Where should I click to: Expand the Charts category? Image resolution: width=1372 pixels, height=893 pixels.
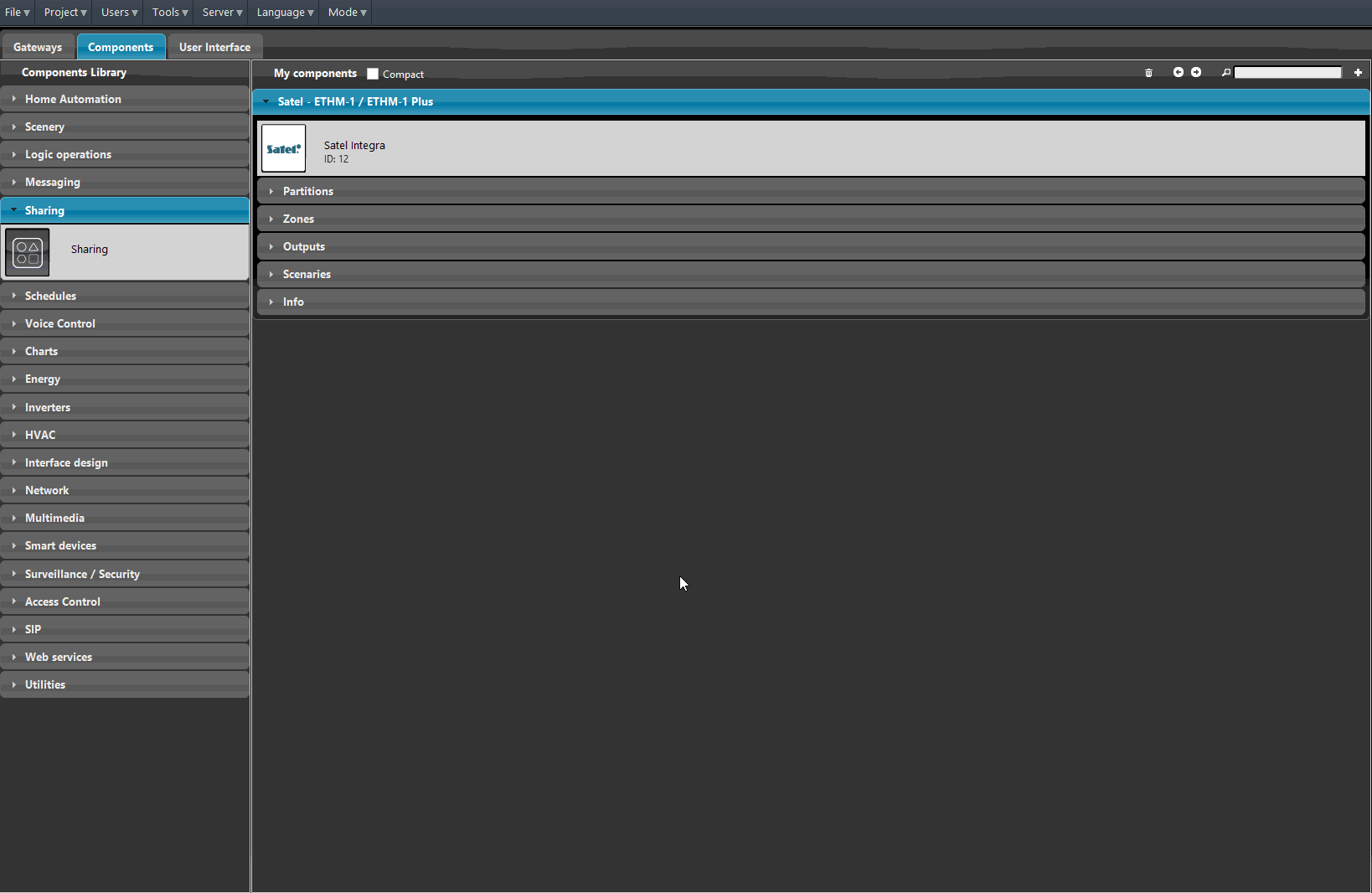pyautogui.click(x=125, y=351)
